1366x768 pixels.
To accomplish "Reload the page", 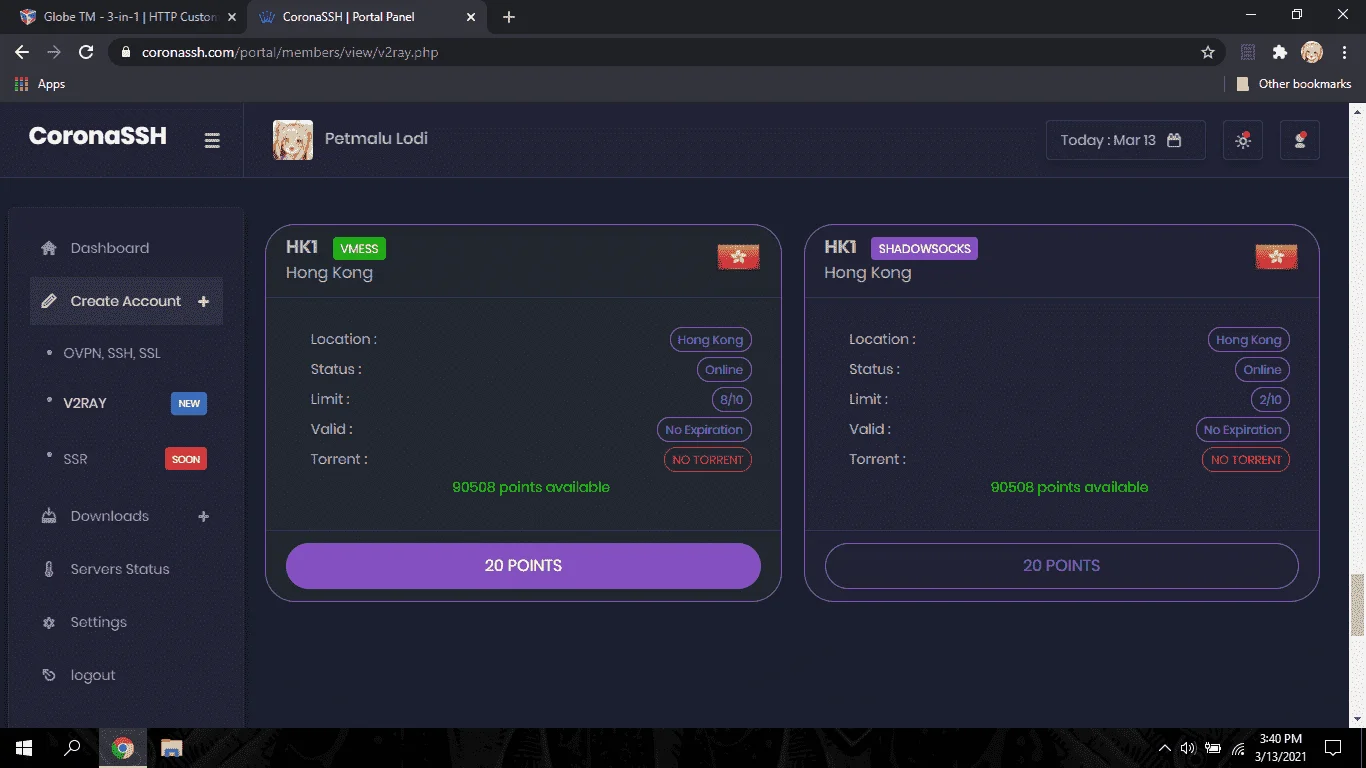I will click(x=86, y=52).
